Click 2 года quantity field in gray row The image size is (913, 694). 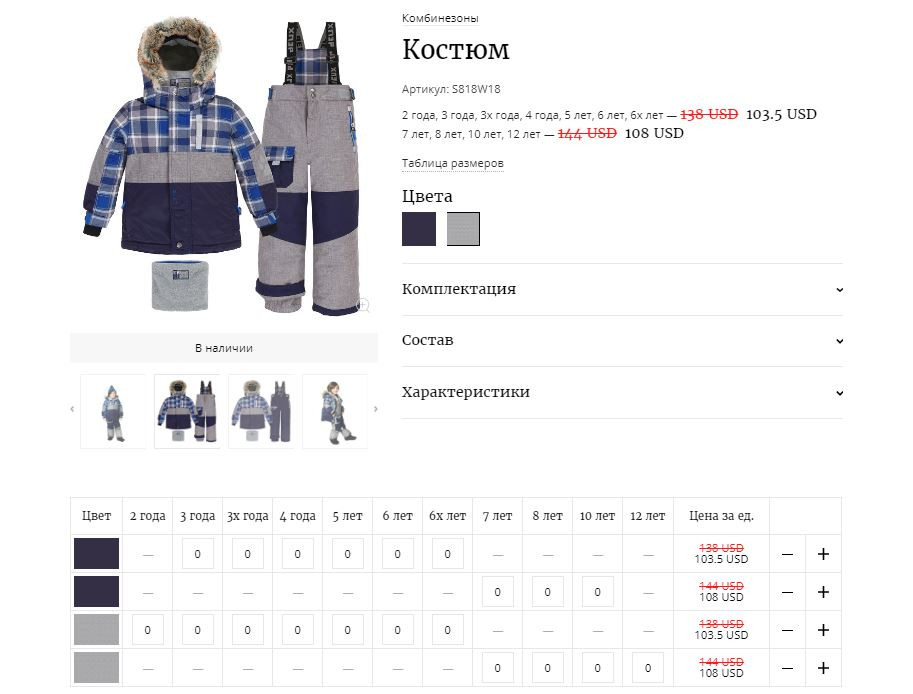[147, 630]
